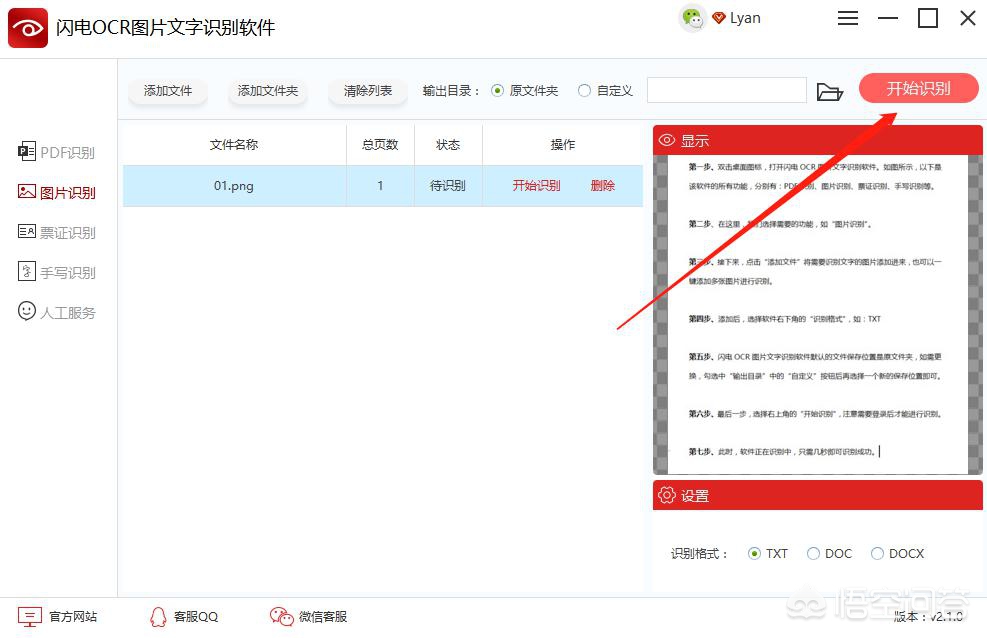Delete 01.png using the 删除 link

click(x=603, y=186)
